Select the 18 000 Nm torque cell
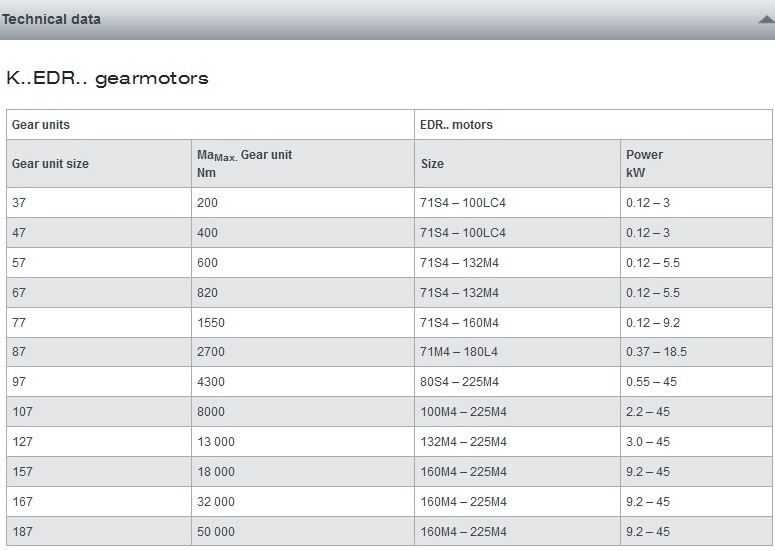 click(302, 471)
